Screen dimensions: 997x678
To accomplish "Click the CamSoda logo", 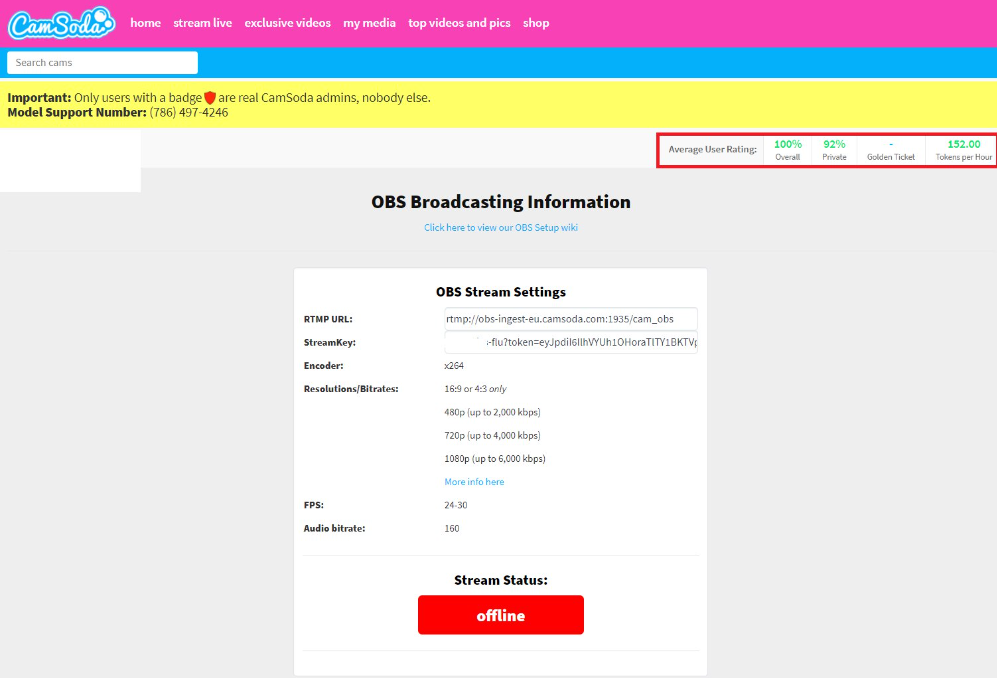I will [61, 24].
